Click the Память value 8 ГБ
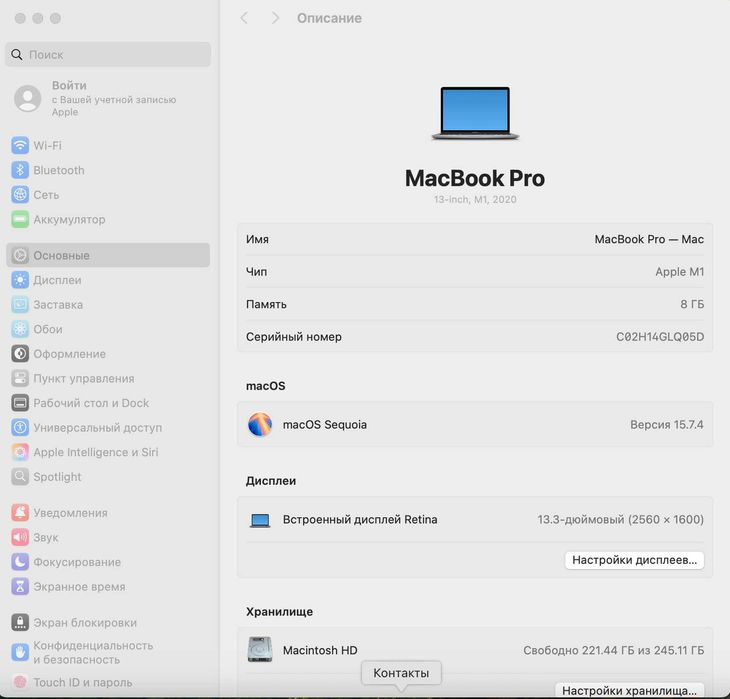The image size is (730, 699). coord(692,304)
